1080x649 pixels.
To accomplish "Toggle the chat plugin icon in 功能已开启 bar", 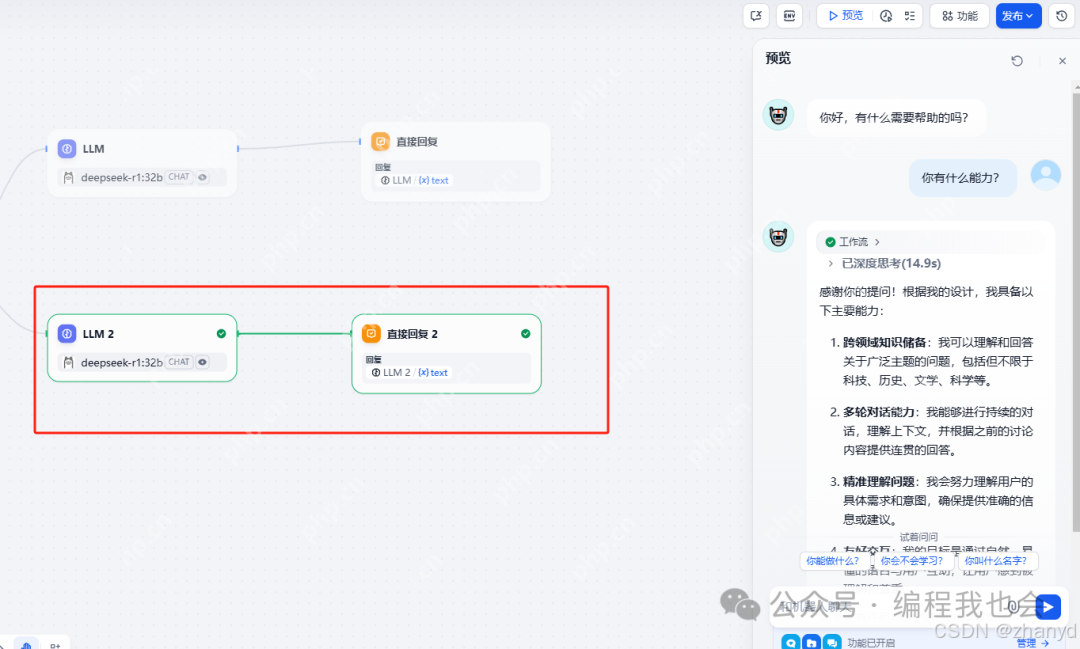I will pos(834,640).
